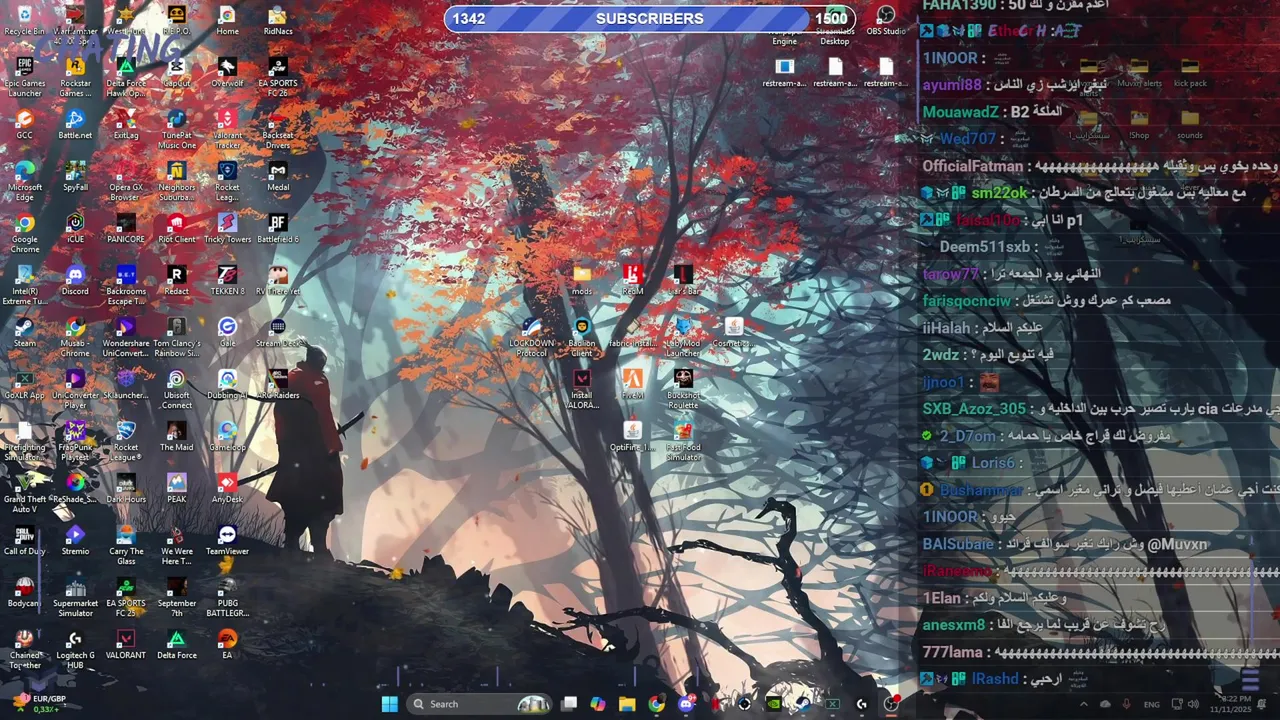Screen dimensions: 1280x720
Task: Click the chat username 'Deem511sxb'
Action: tap(985, 247)
